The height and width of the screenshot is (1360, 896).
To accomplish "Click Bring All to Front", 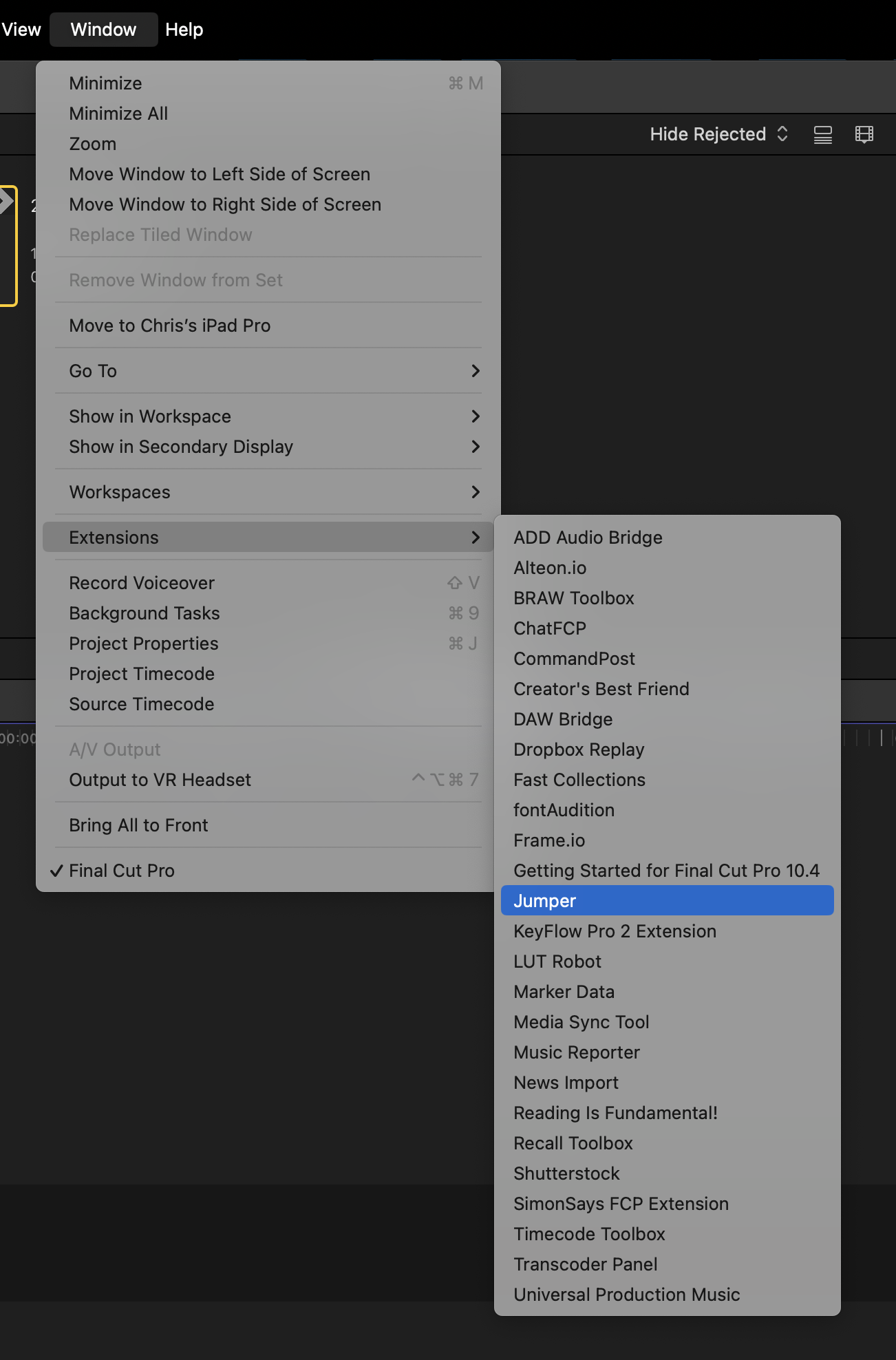I will tap(138, 825).
